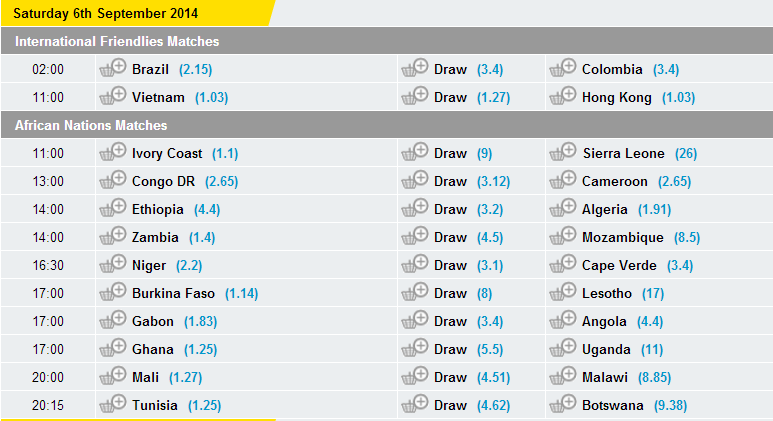Viewport: 773px width, 421px height.
Task: Click basket icon beside Sierra Leone
Action: coord(562,152)
